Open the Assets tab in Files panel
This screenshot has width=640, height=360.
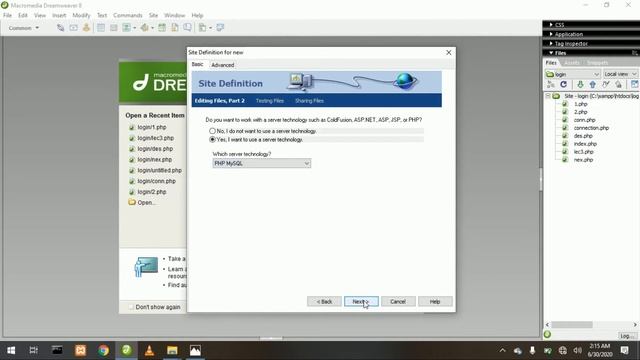pos(572,62)
